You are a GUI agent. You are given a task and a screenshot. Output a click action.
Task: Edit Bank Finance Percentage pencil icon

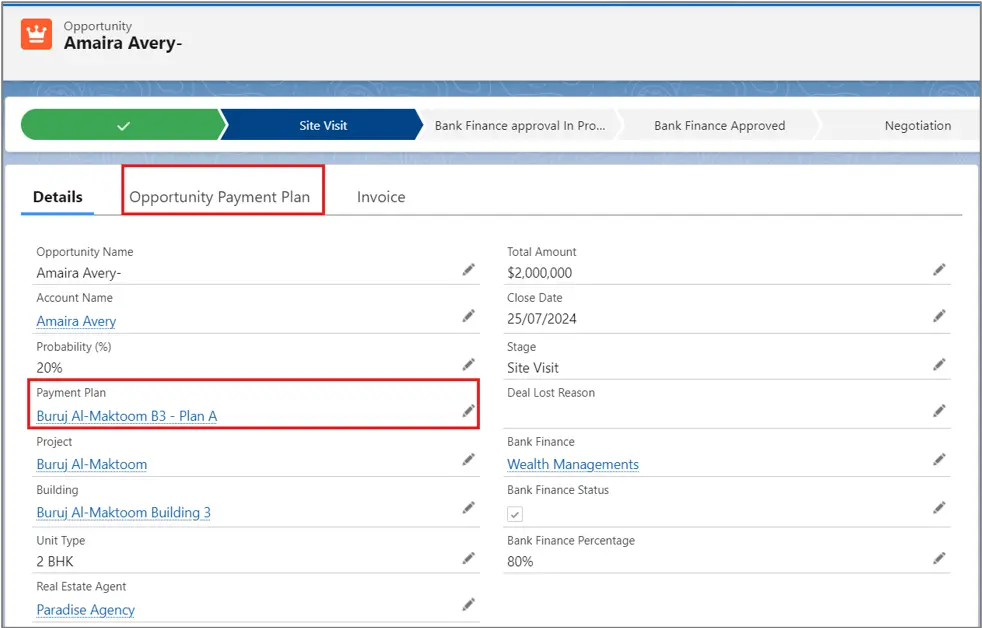coord(939,558)
